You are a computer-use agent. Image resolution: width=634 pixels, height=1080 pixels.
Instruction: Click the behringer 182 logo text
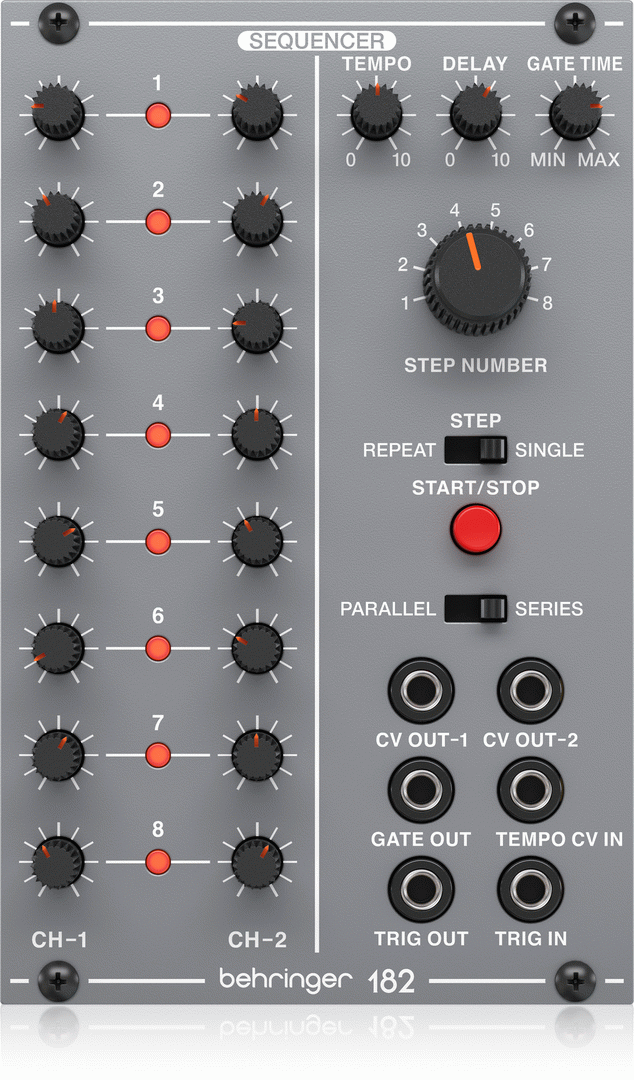coord(317,980)
